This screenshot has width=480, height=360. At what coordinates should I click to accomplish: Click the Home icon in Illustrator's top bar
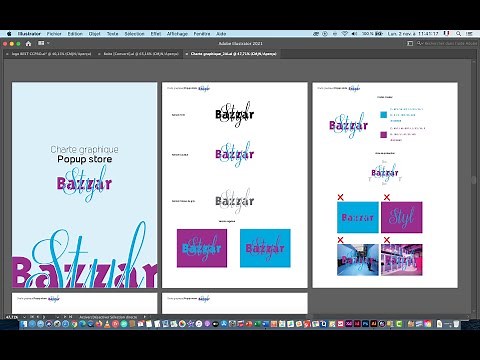28,43
